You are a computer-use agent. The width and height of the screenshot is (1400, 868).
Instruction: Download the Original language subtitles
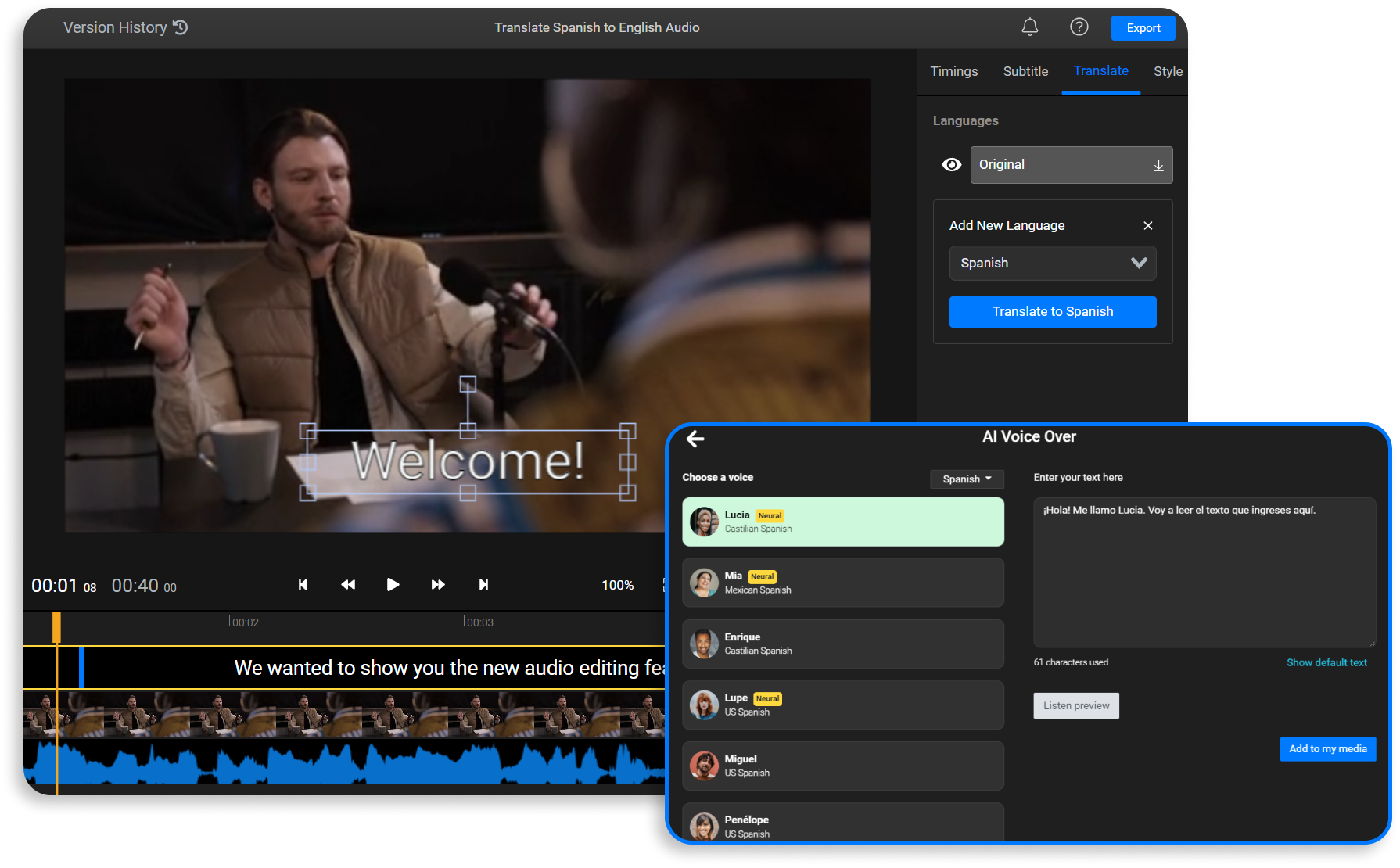tap(1158, 166)
